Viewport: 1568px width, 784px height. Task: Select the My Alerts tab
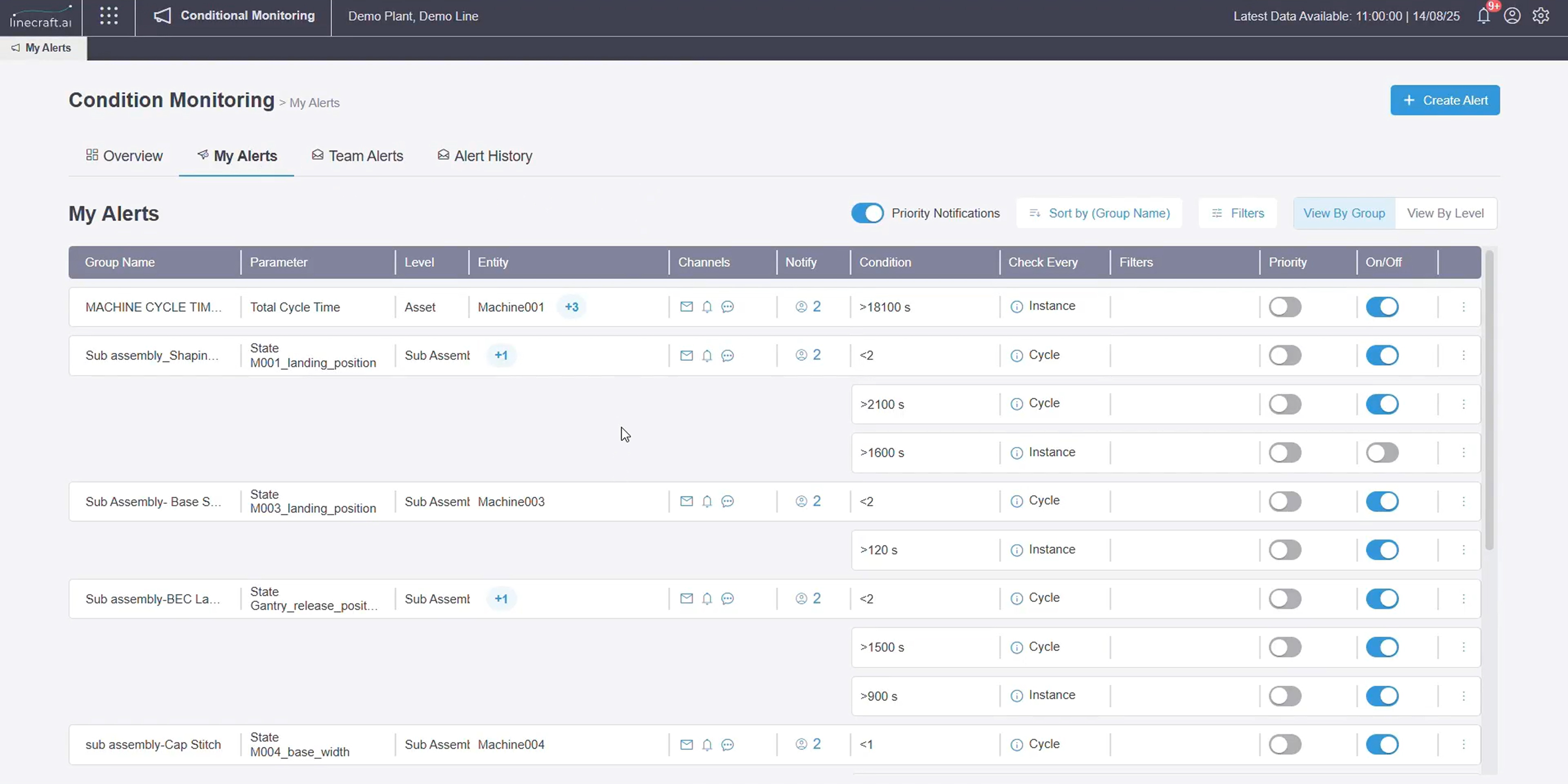click(237, 156)
